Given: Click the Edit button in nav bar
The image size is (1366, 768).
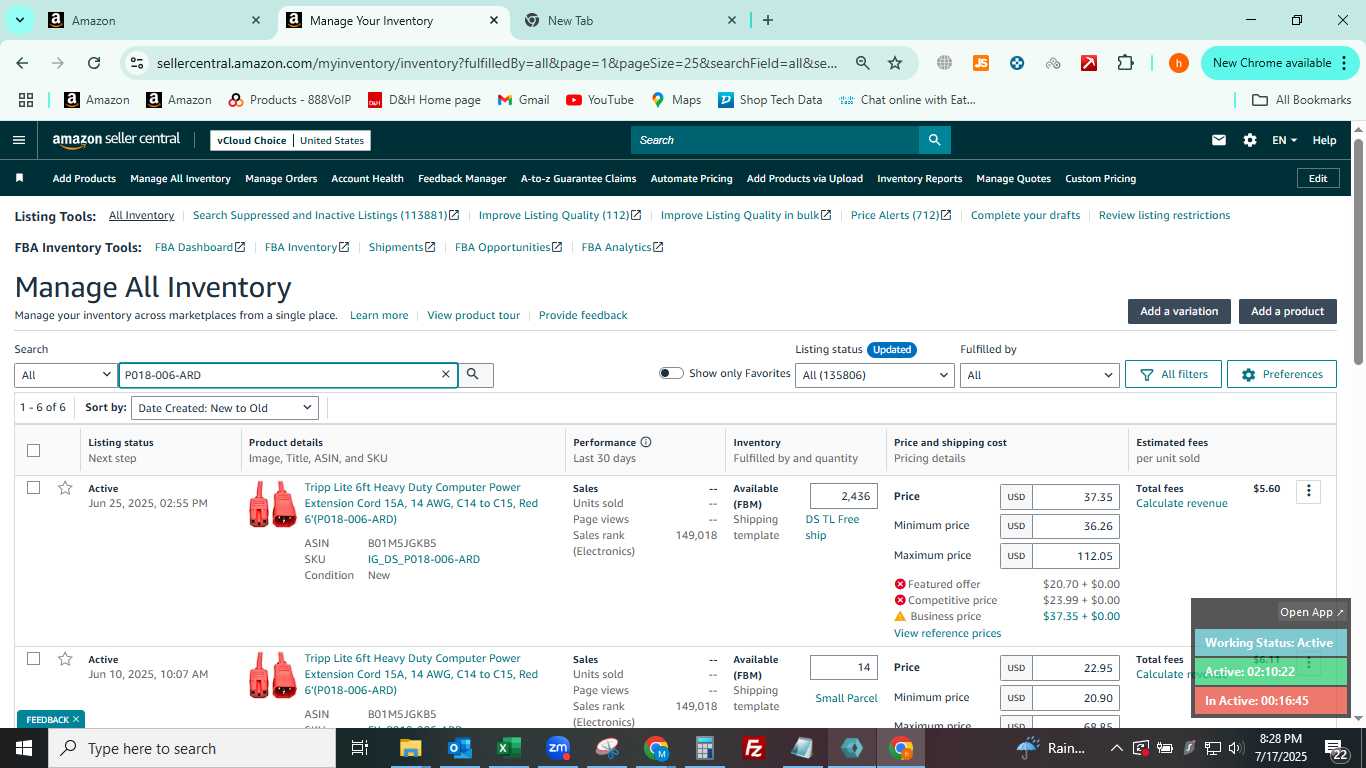Looking at the screenshot, I should coord(1318,178).
